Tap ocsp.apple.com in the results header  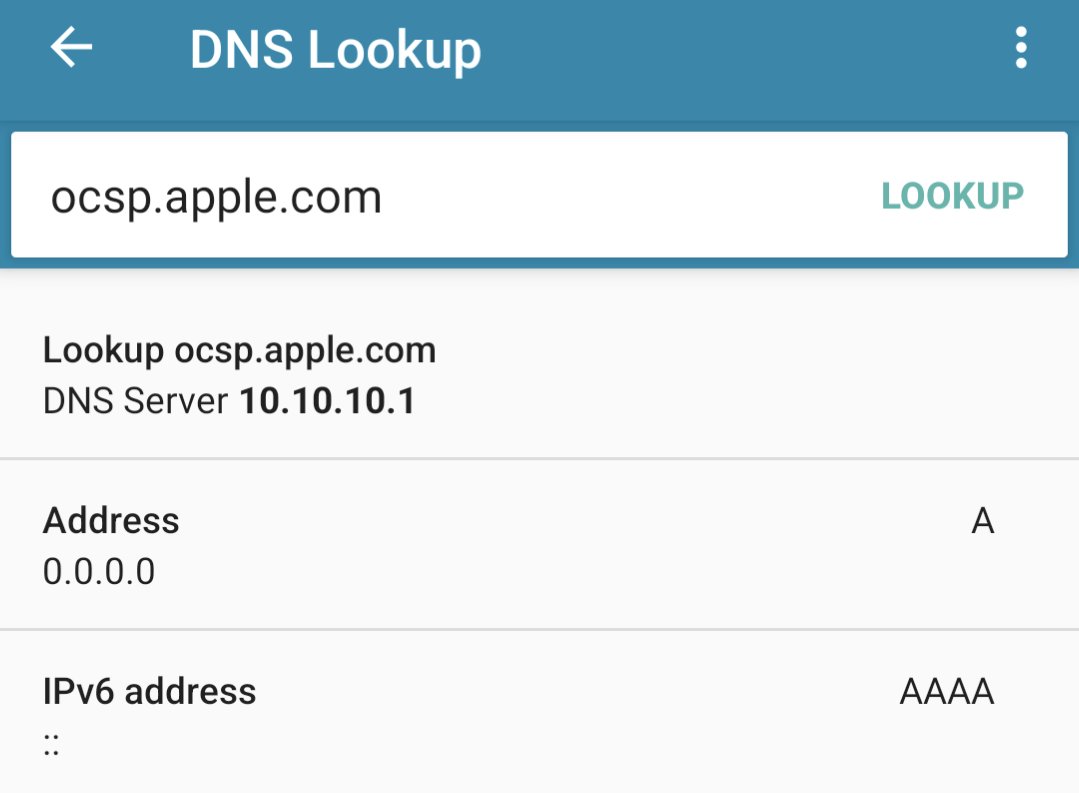[305, 351]
